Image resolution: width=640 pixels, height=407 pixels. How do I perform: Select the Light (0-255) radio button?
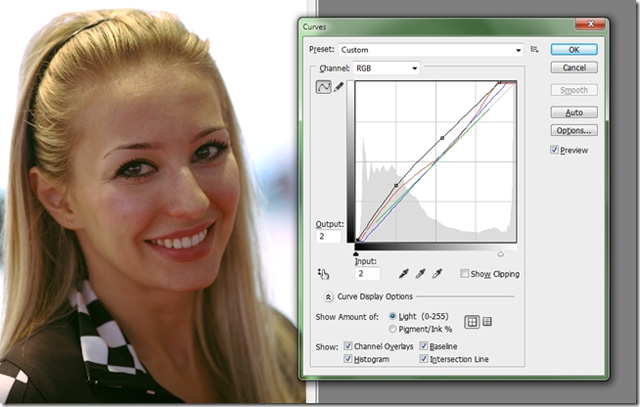click(x=393, y=316)
